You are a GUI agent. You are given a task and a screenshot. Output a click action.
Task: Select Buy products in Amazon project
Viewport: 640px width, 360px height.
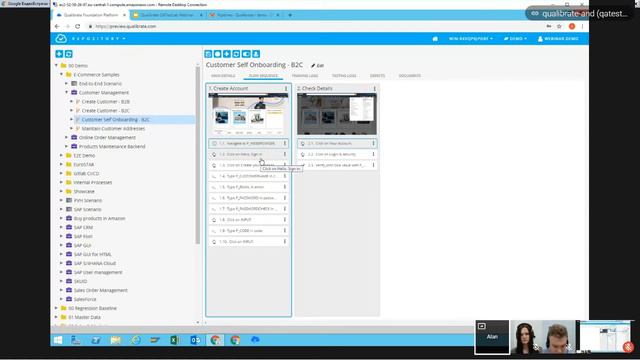pyautogui.click(x=99, y=218)
